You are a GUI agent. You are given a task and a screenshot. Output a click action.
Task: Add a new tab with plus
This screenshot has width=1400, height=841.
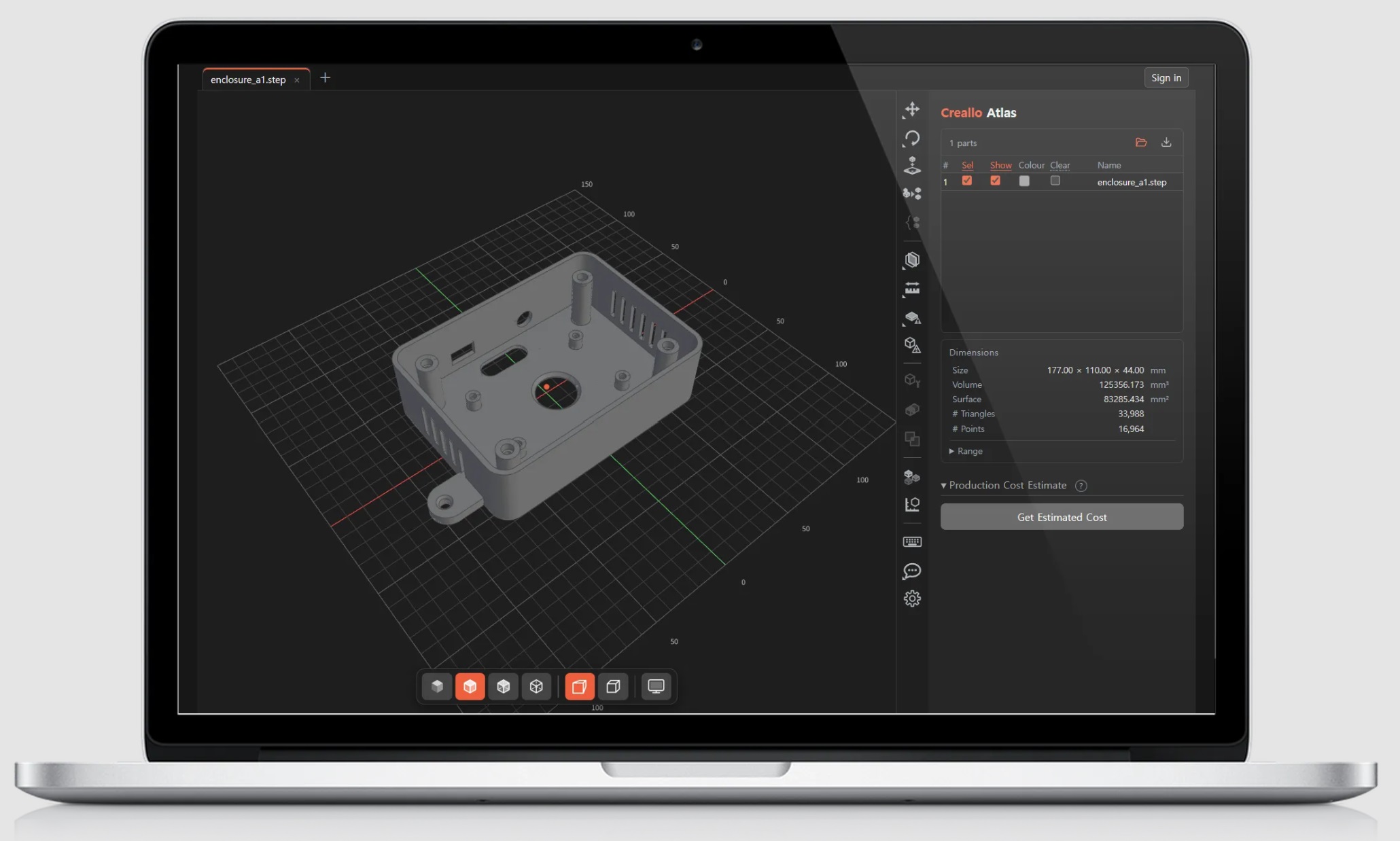(x=325, y=77)
